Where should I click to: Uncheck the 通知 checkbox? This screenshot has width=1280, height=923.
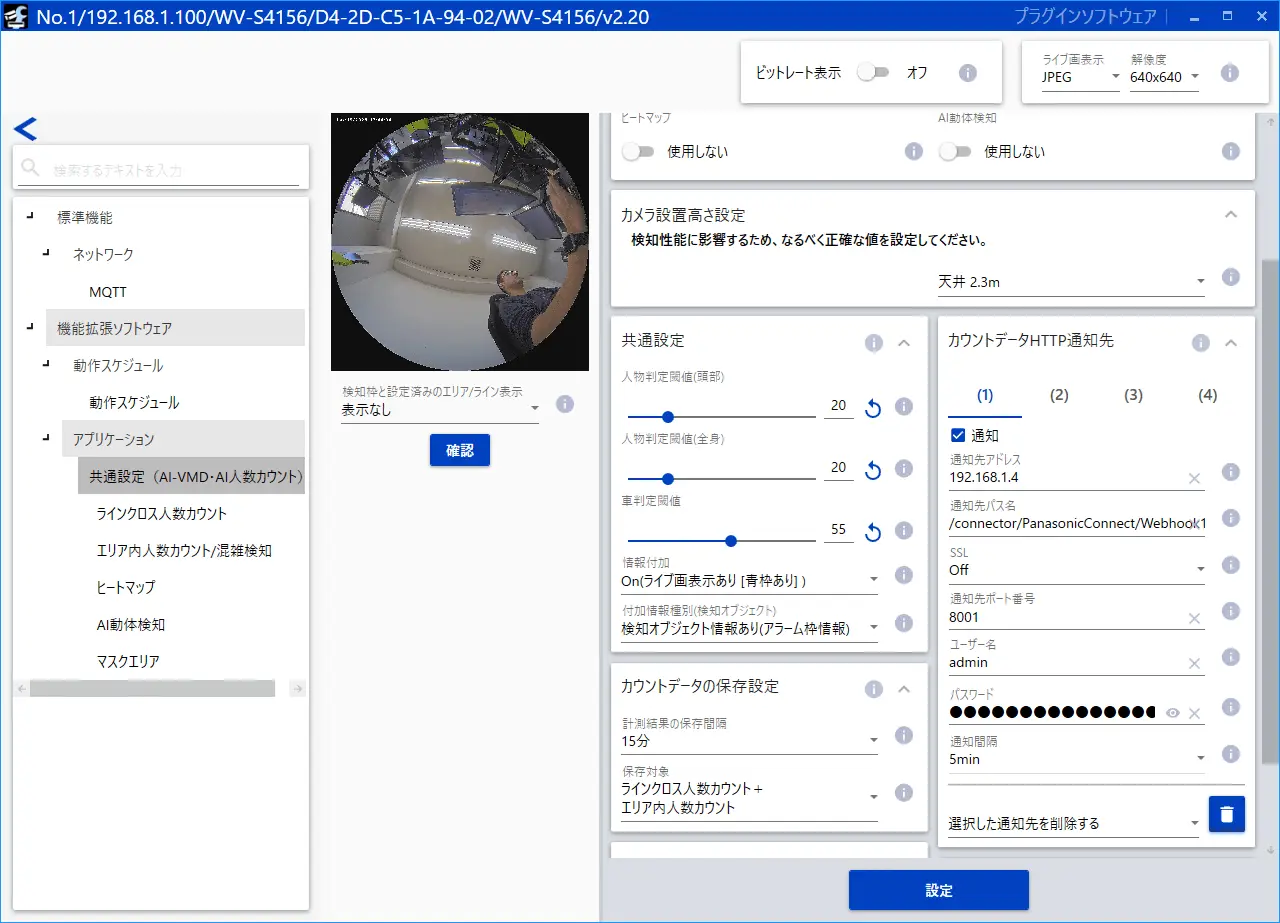pos(957,436)
